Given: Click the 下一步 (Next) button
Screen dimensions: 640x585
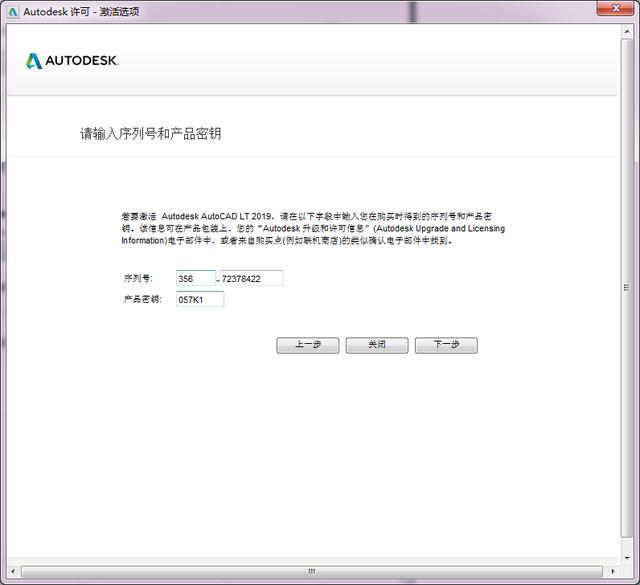Looking at the screenshot, I should tap(446, 345).
